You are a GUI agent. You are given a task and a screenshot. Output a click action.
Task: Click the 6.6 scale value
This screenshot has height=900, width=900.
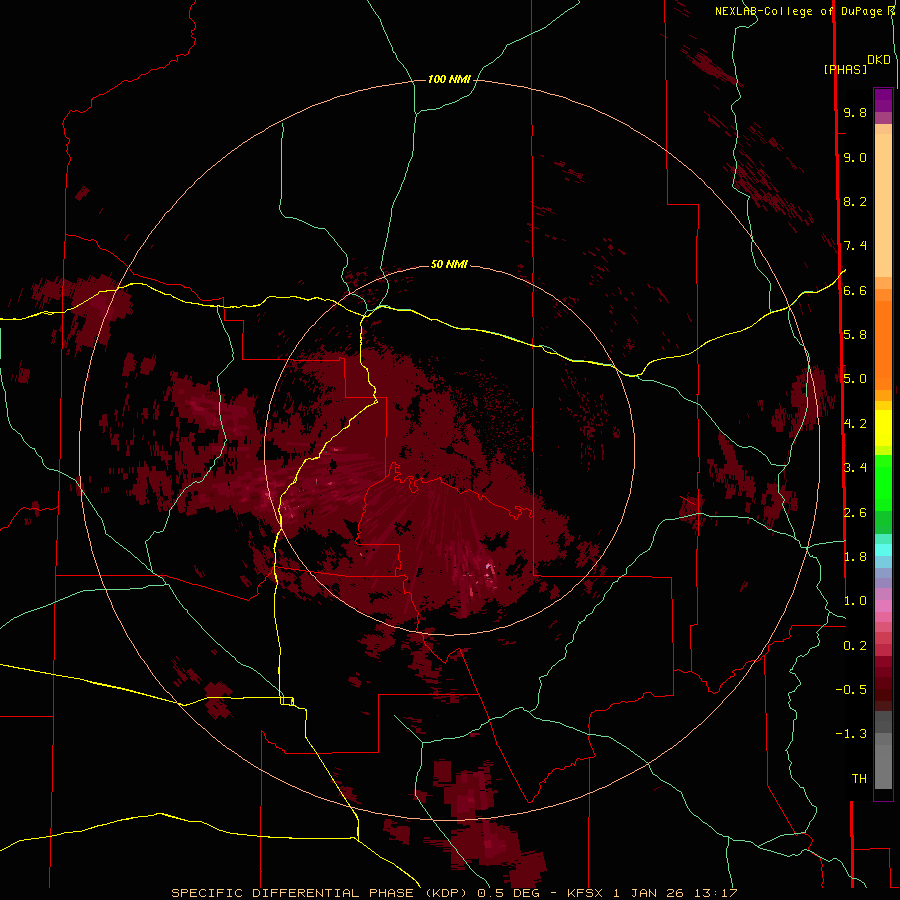[x=855, y=290]
